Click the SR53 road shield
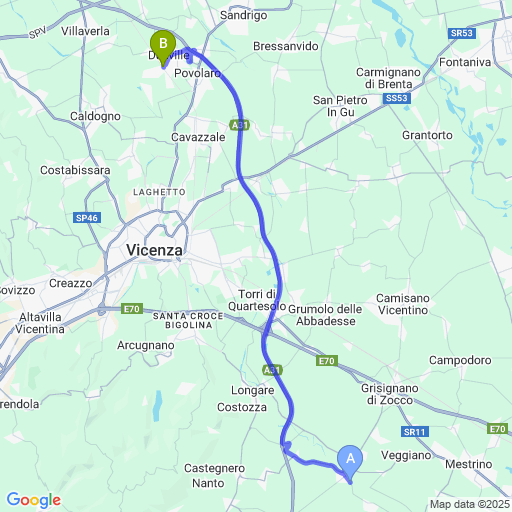Screen dimensions: 512x512 pyautogui.click(x=462, y=33)
